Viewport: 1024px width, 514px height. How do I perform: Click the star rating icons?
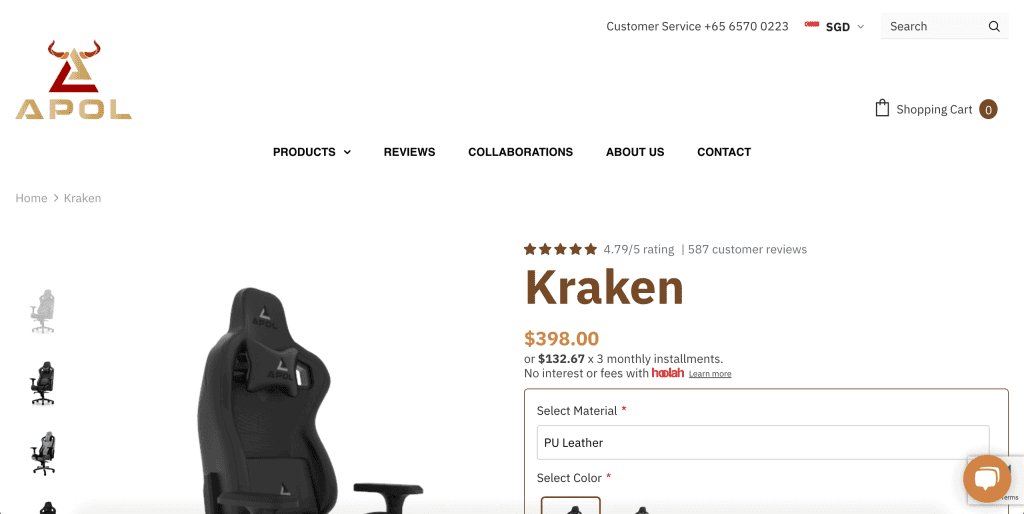560,249
